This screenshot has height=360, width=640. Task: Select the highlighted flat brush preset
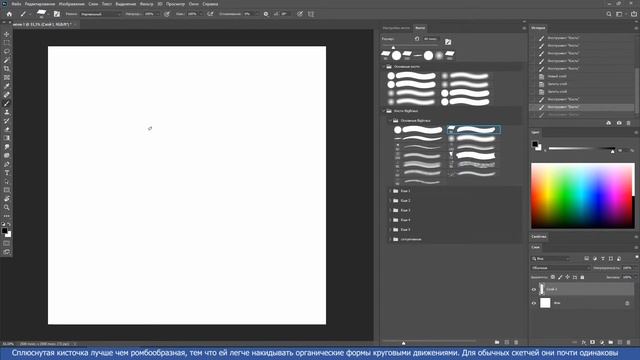[473, 130]
